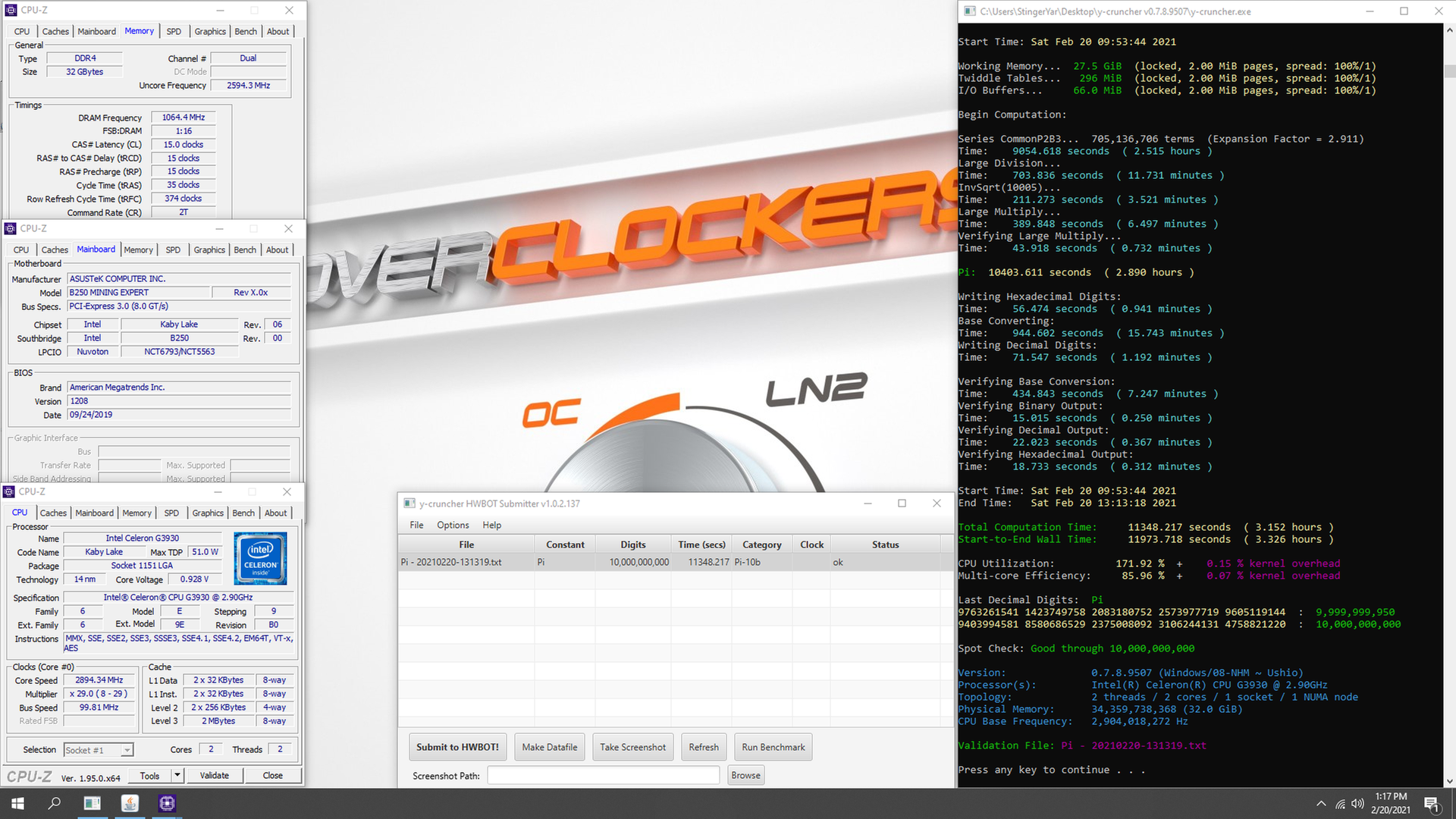Click Submit to HWBOT! button

(x=457, y=747)
